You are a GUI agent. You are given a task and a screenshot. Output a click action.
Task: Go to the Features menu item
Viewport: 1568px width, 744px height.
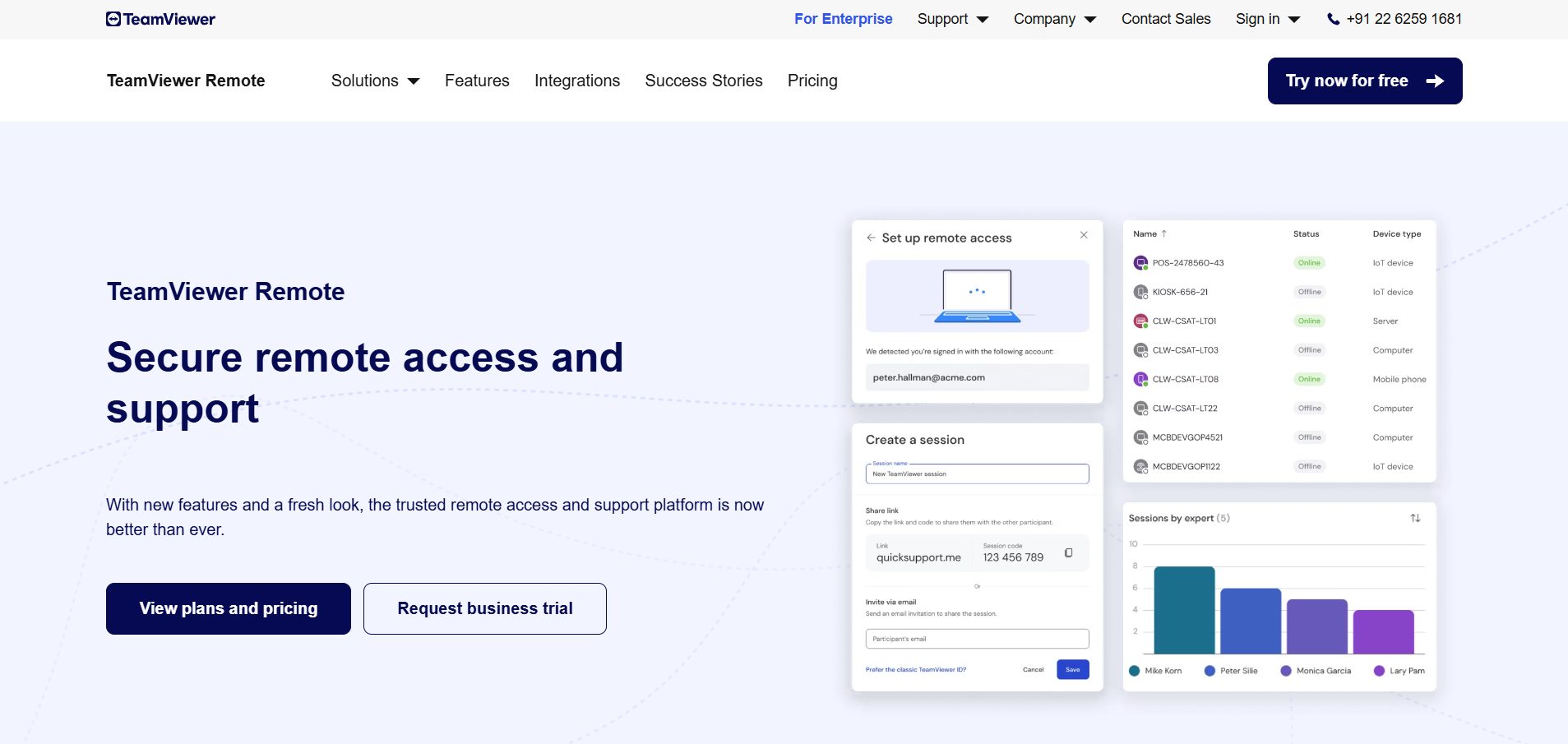477,81
